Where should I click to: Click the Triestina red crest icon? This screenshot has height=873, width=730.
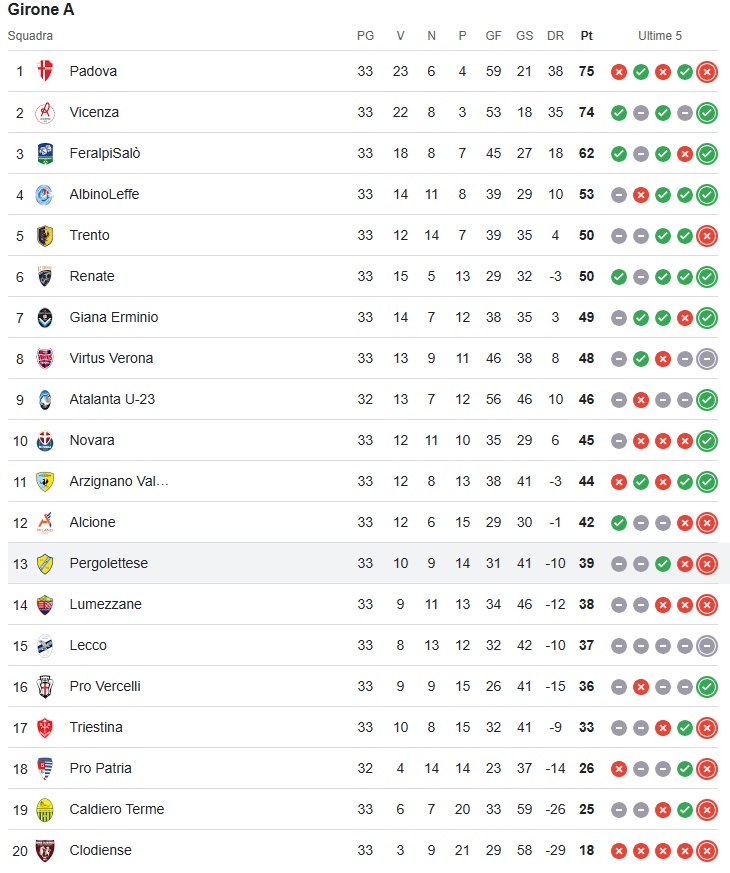pos(45,727)
